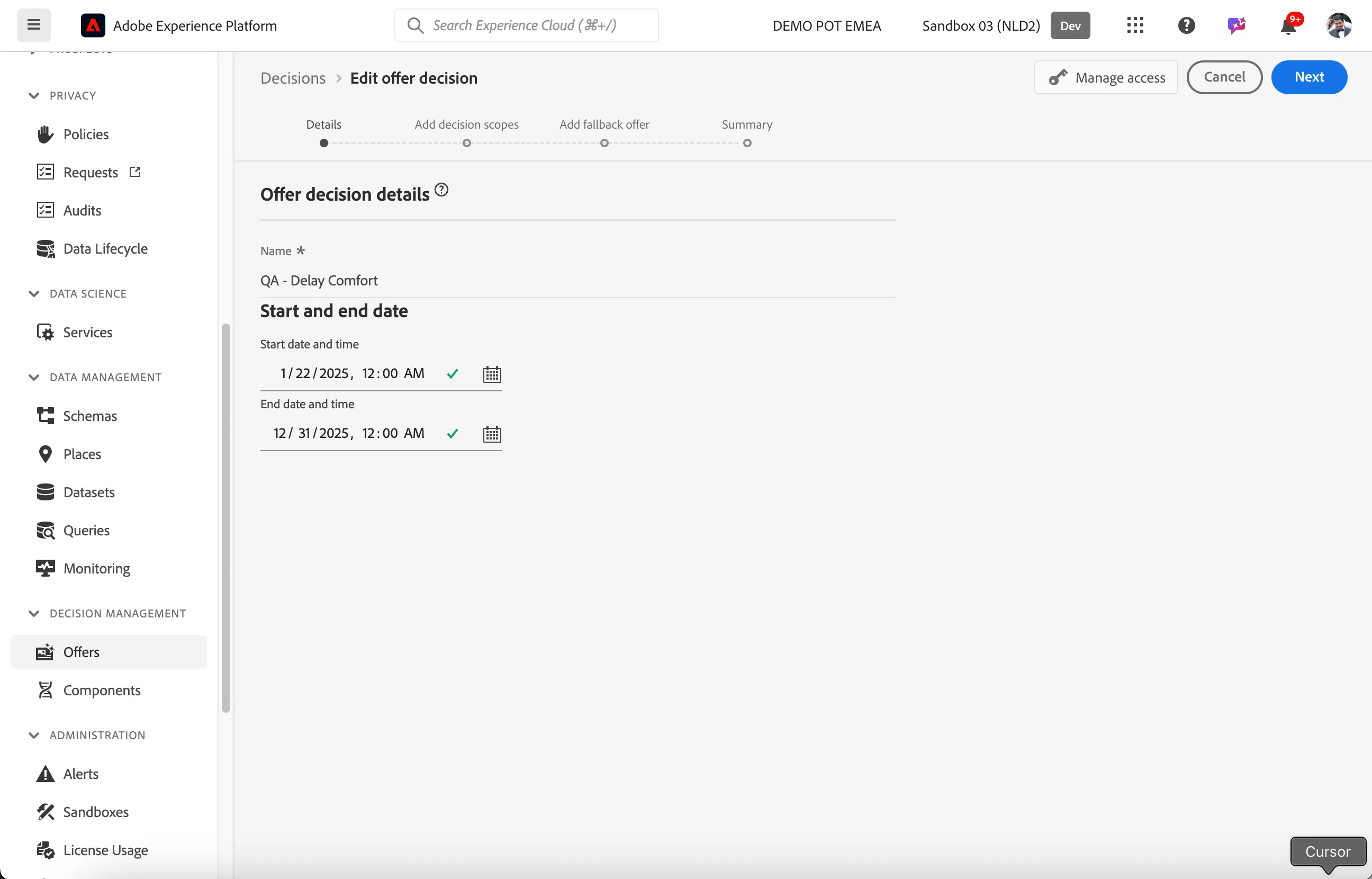This screenshot has height=879, width=1372.
Task: Collapse the PRIVACY section
Action: 34,95
